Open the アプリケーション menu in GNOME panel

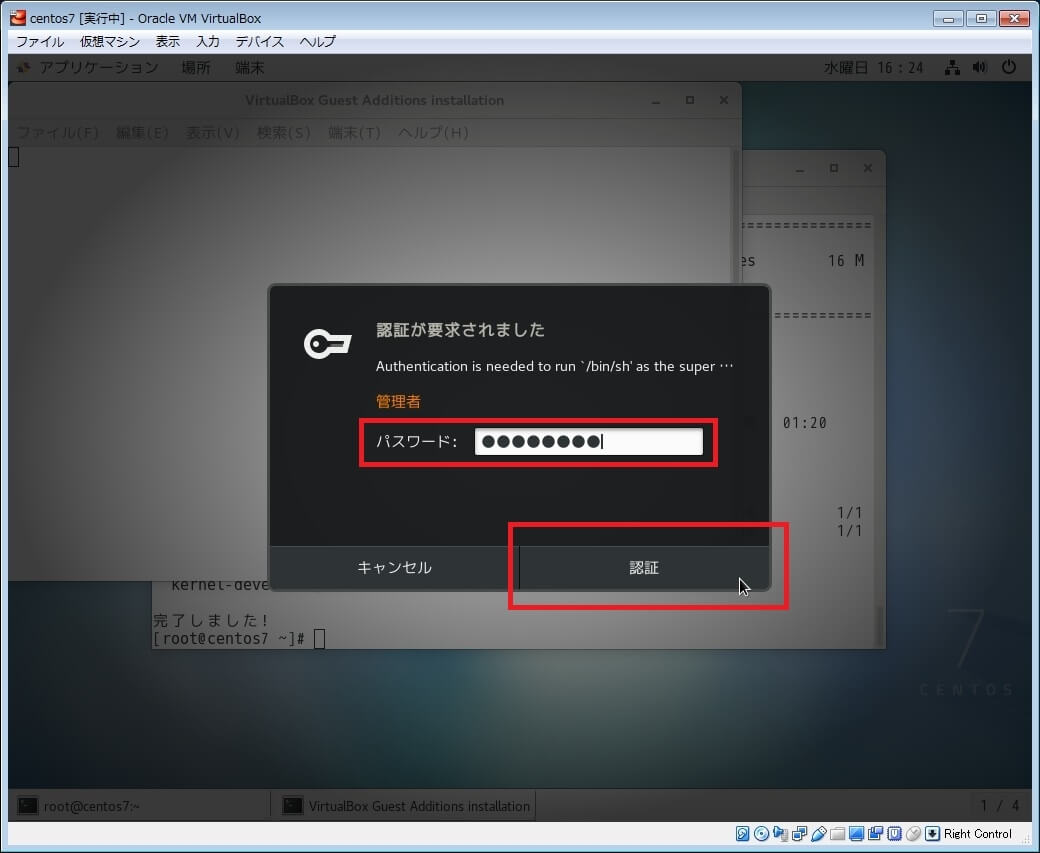click(x=98, y=67)
